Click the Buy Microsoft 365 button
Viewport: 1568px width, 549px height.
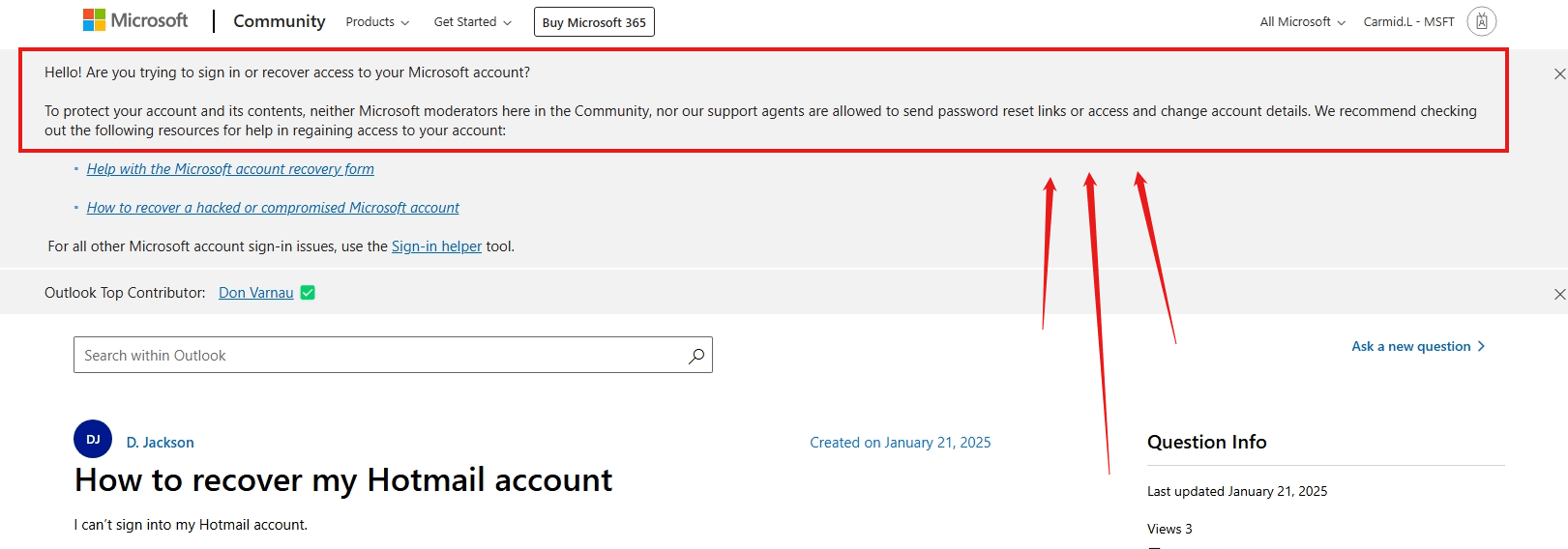[x=594, y=22]
